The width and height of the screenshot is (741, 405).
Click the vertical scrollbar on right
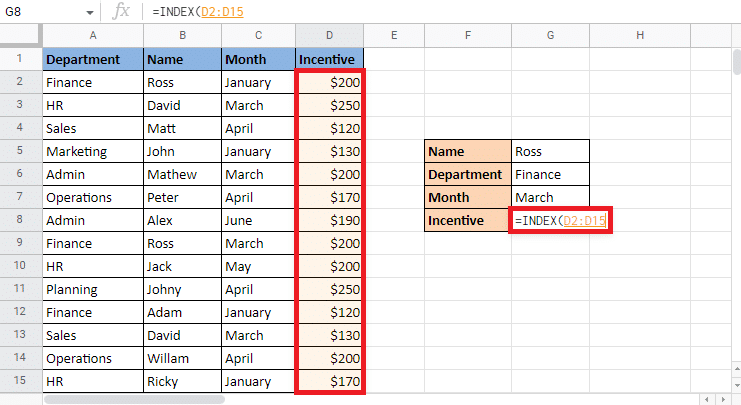pos(735,60)
